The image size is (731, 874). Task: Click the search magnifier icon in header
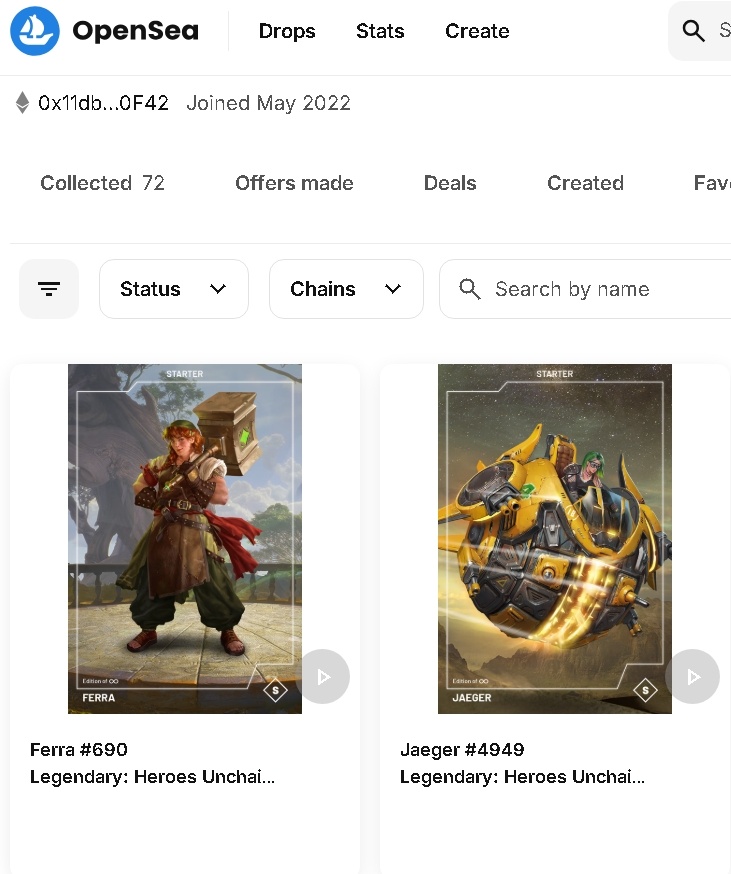[694, 31]
